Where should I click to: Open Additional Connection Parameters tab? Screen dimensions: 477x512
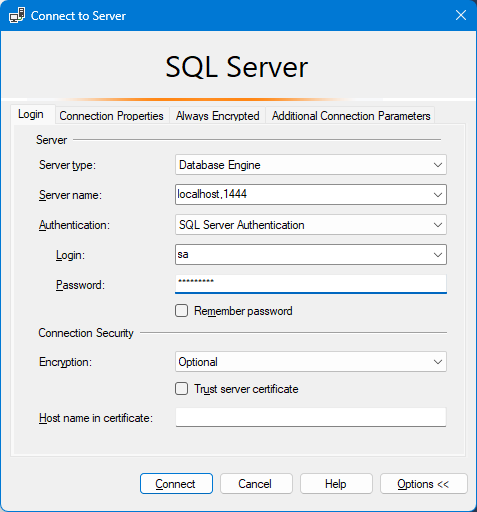pos(351,116)
